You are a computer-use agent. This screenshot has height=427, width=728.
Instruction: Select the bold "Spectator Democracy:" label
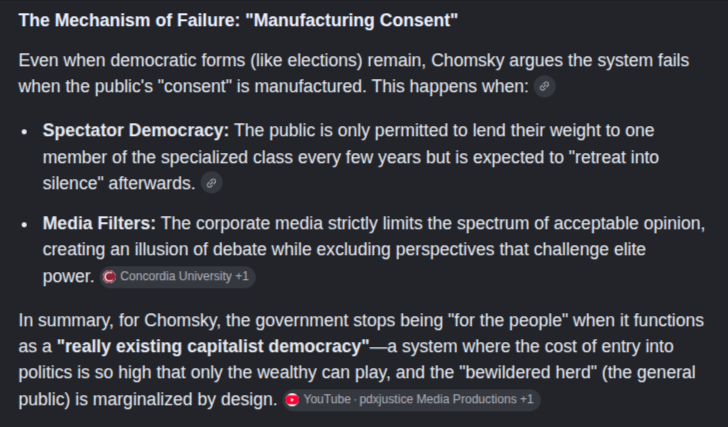coord(136,130)
